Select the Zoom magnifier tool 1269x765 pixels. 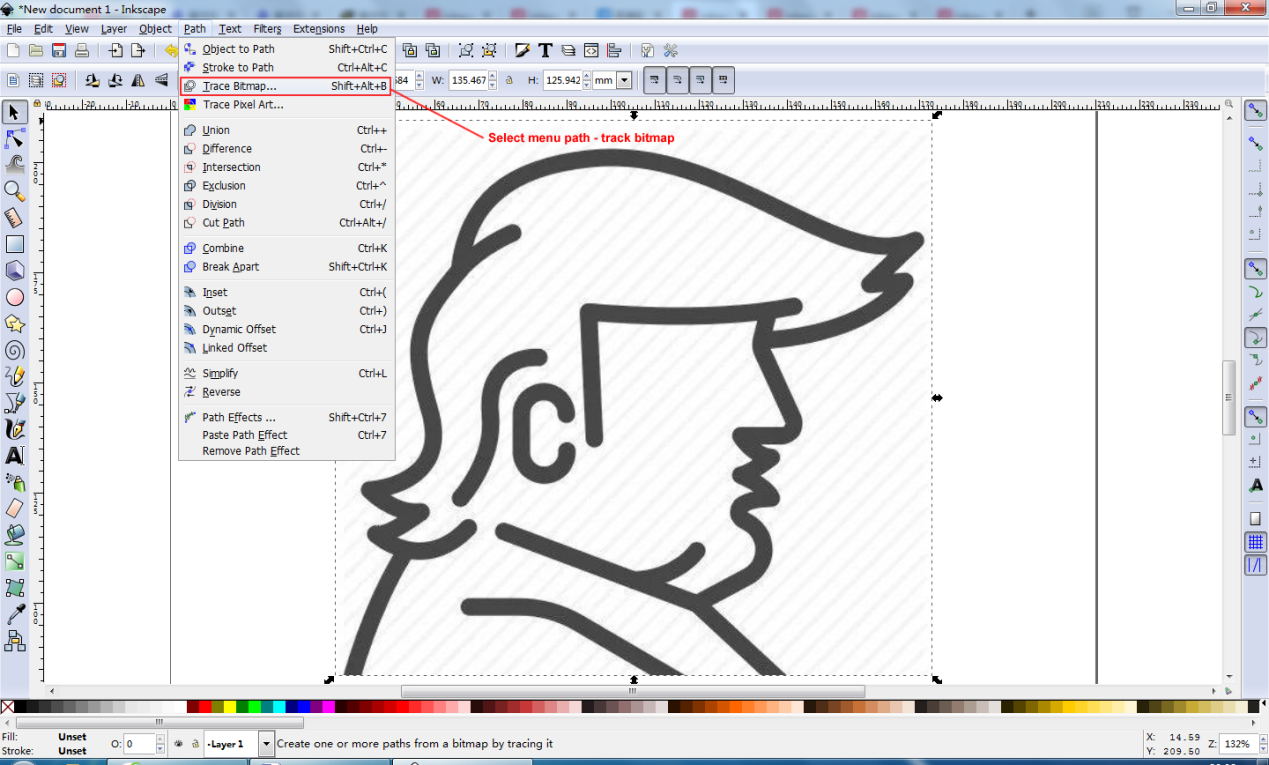14,190
